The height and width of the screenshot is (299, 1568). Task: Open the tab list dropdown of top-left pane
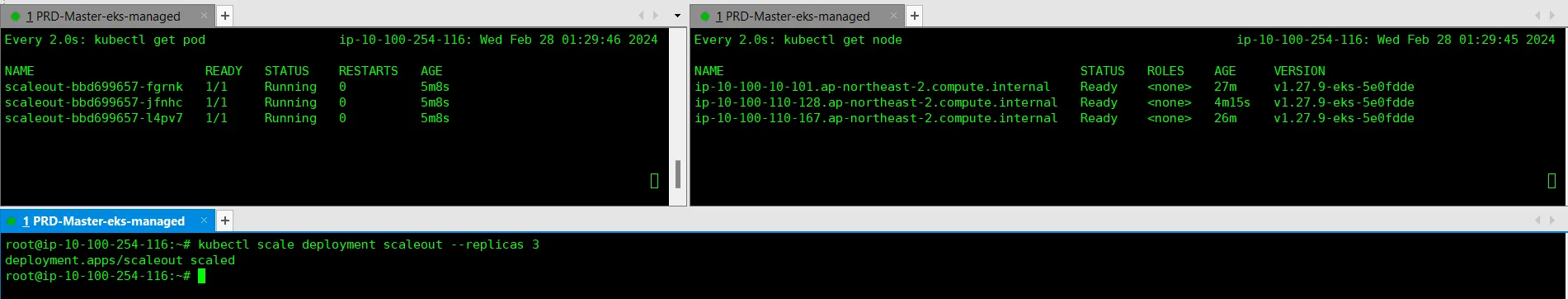pyautogui.click(x=677, y=16)
